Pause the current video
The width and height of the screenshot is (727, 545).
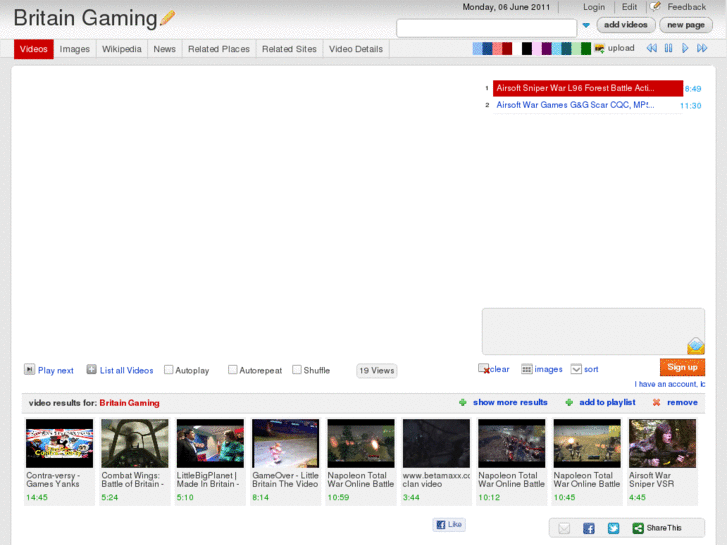(x=668, y=48)
